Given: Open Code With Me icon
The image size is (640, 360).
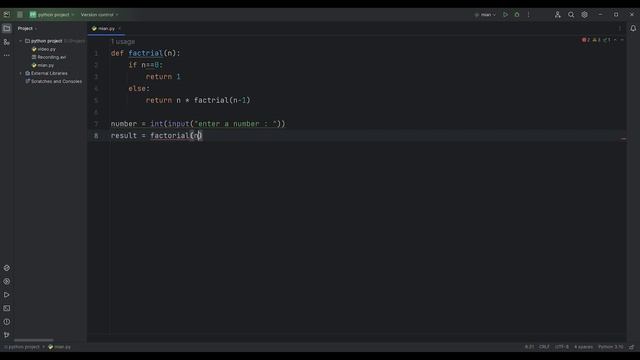Looking at the screenshot, I should (x=558, y=15).
